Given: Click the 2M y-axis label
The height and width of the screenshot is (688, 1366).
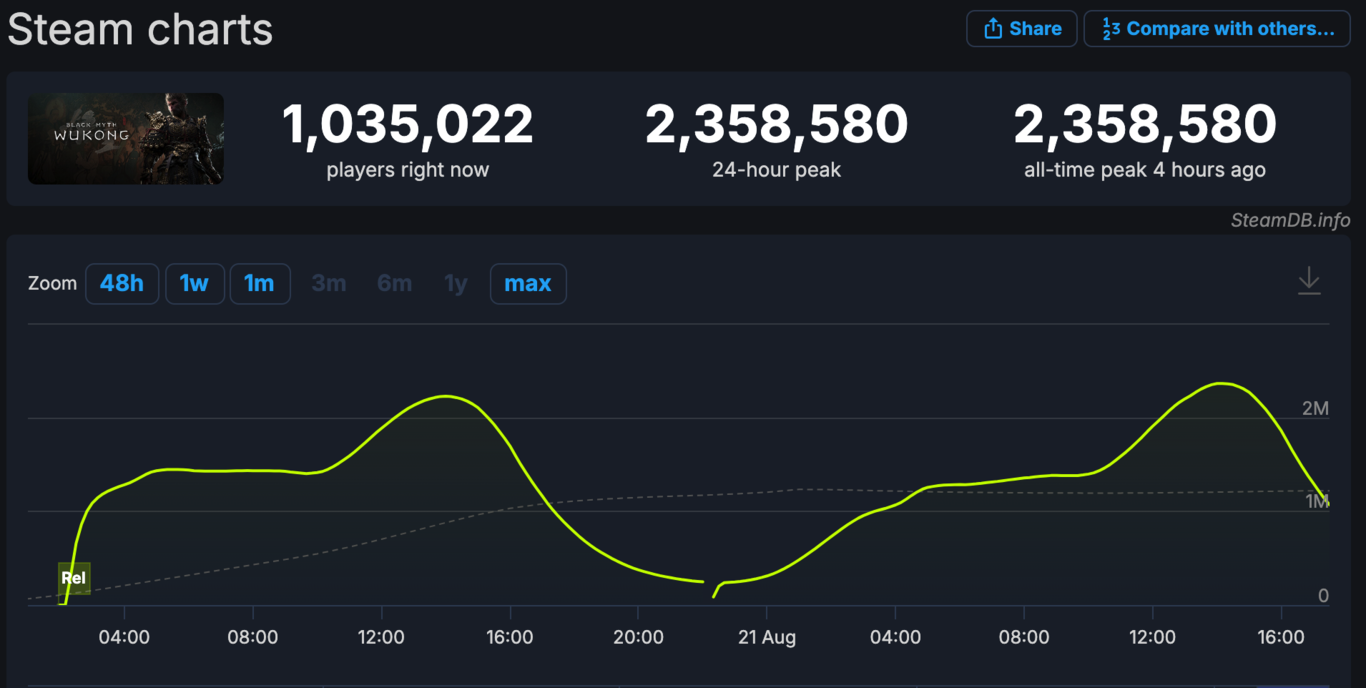Looking at the screenshot, I should coord(1315,408).
